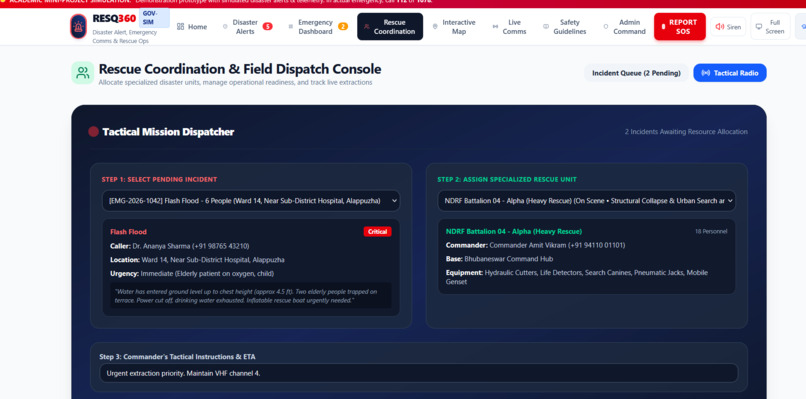
Task: Open the Home nav item
Action: tap(192, 27)
